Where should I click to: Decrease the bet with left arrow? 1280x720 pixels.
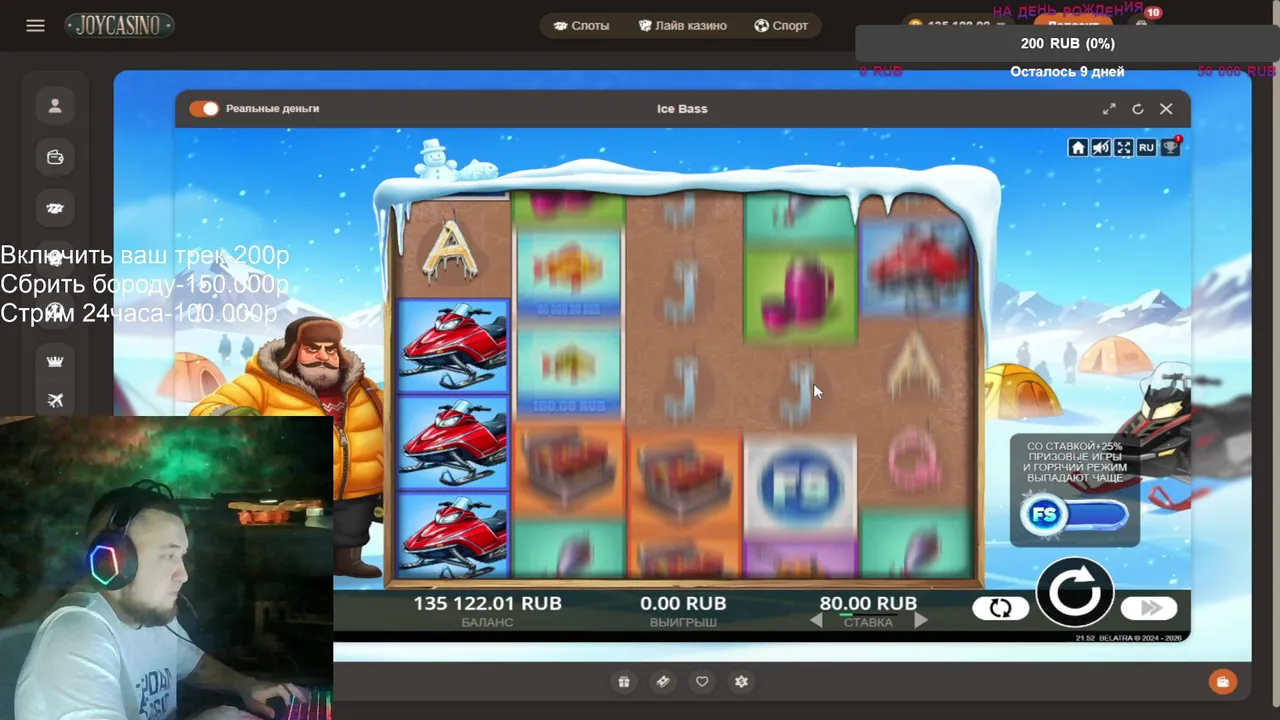pos(816,621)
